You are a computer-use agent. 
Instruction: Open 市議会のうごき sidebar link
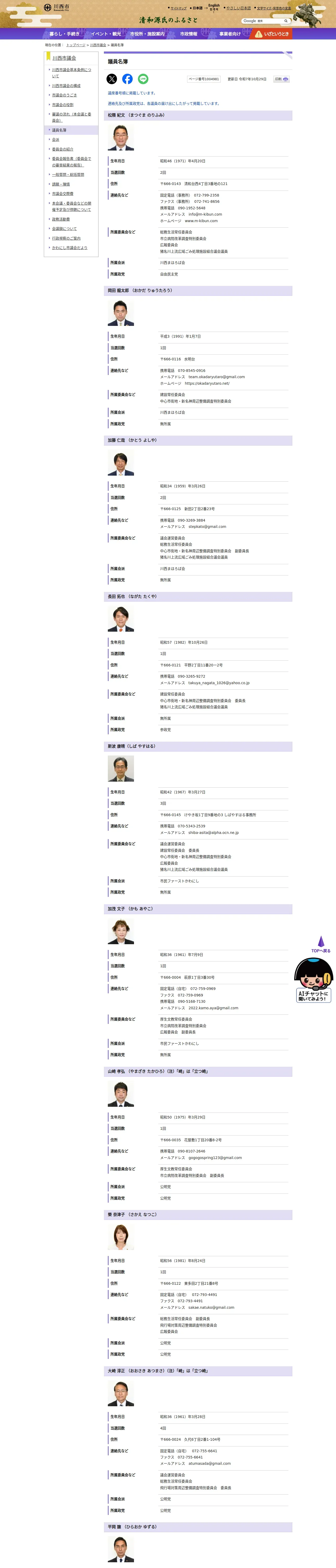[64, 95]
